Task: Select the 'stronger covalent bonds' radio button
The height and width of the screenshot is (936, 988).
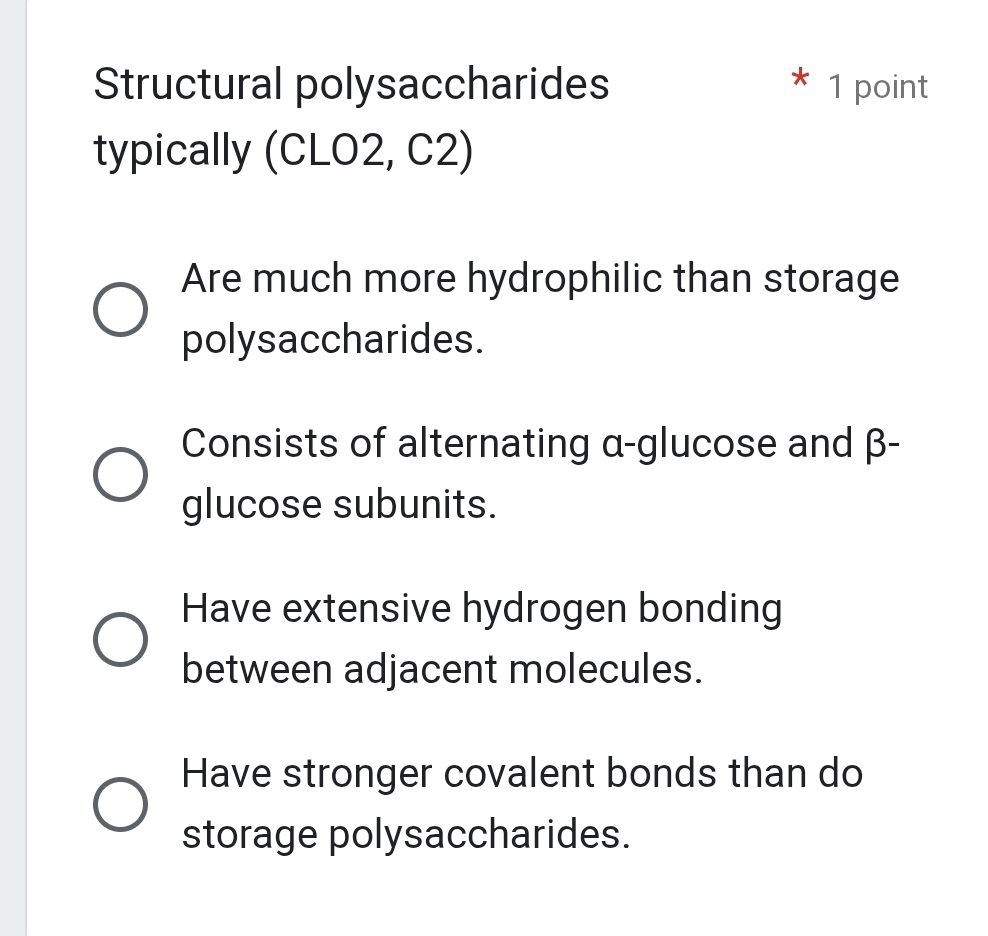Action: tap(122, 803)
